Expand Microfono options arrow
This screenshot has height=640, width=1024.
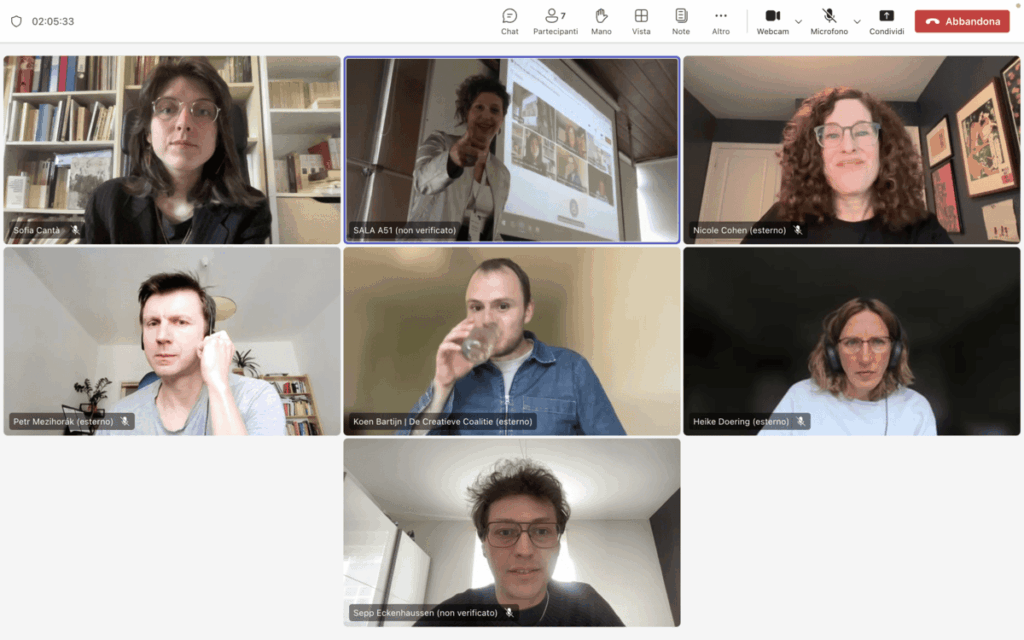[x=857, y=22]
